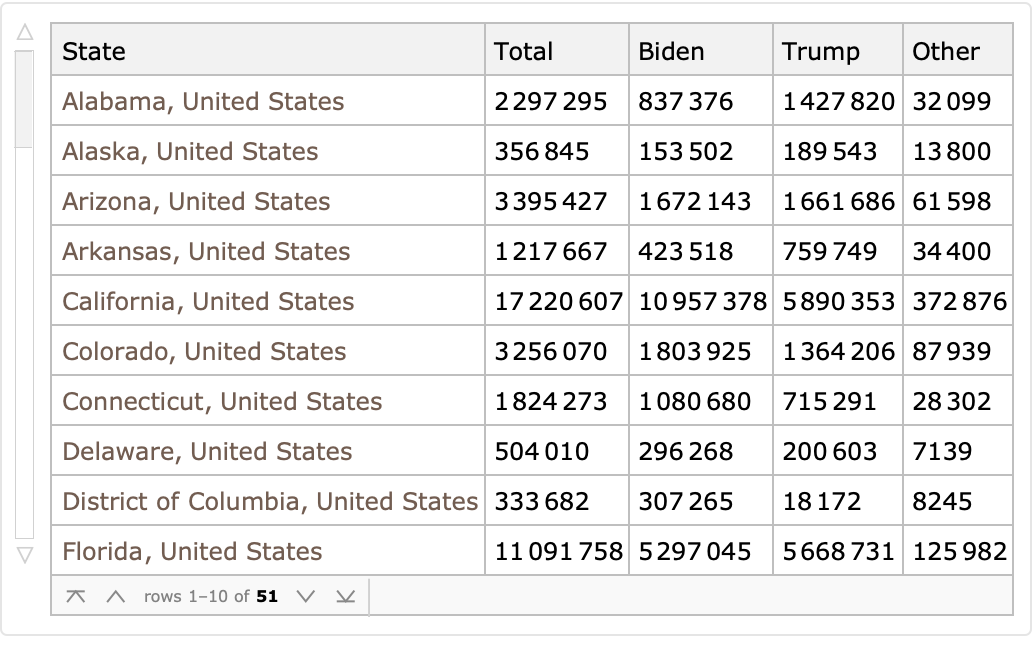The image size is (1034, 668).
Task: Jump to the first row icon
Action: point(75,597)
